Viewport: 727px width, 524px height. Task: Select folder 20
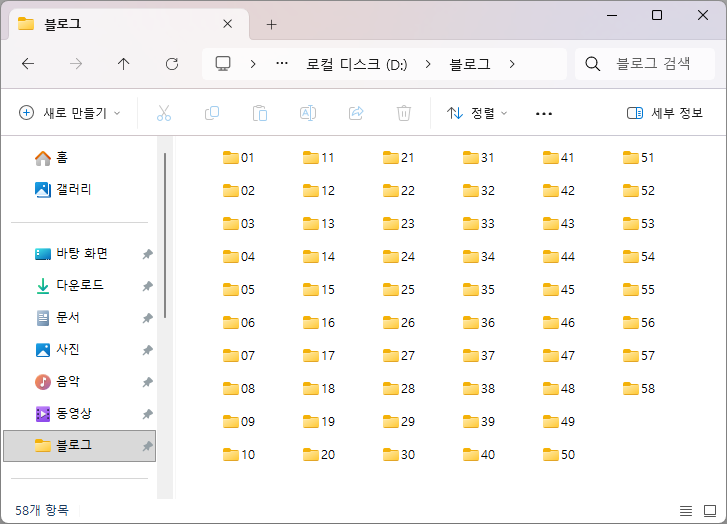[x=319, y=454]
